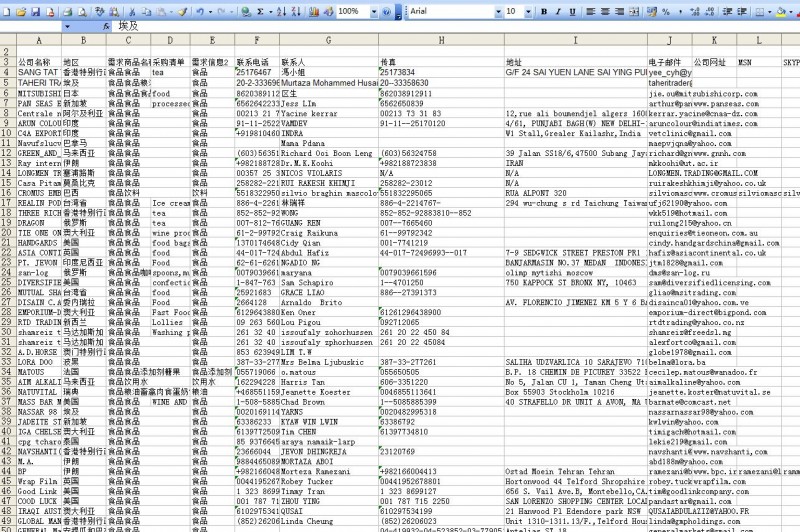800x532 pixels.
Task: Toggle align right
Action: click(x=619, y=12)
